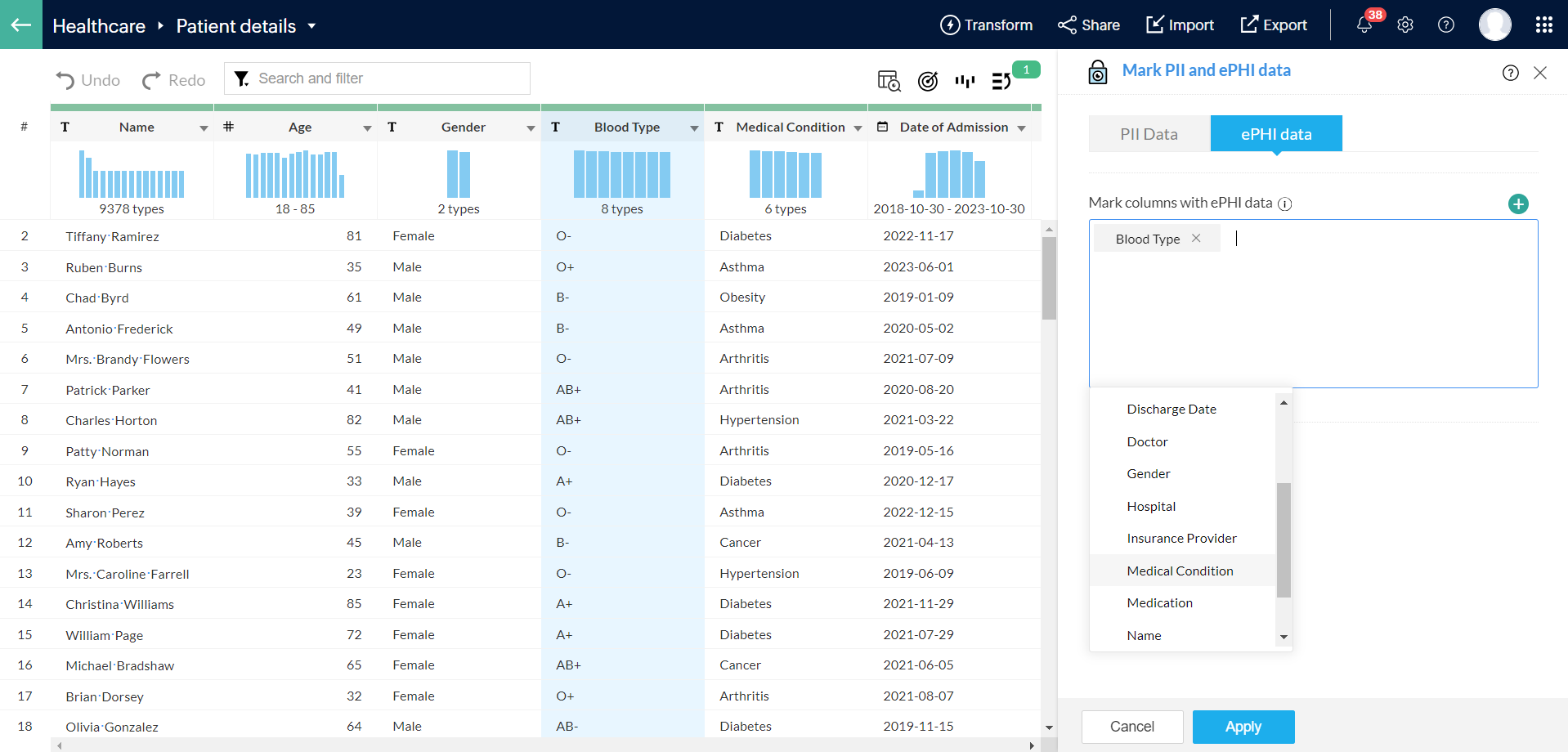The width and height of the screenshot is (1568, 752).
Task: Open the Blood Type column menu arrow
Action: pos(694,128)
